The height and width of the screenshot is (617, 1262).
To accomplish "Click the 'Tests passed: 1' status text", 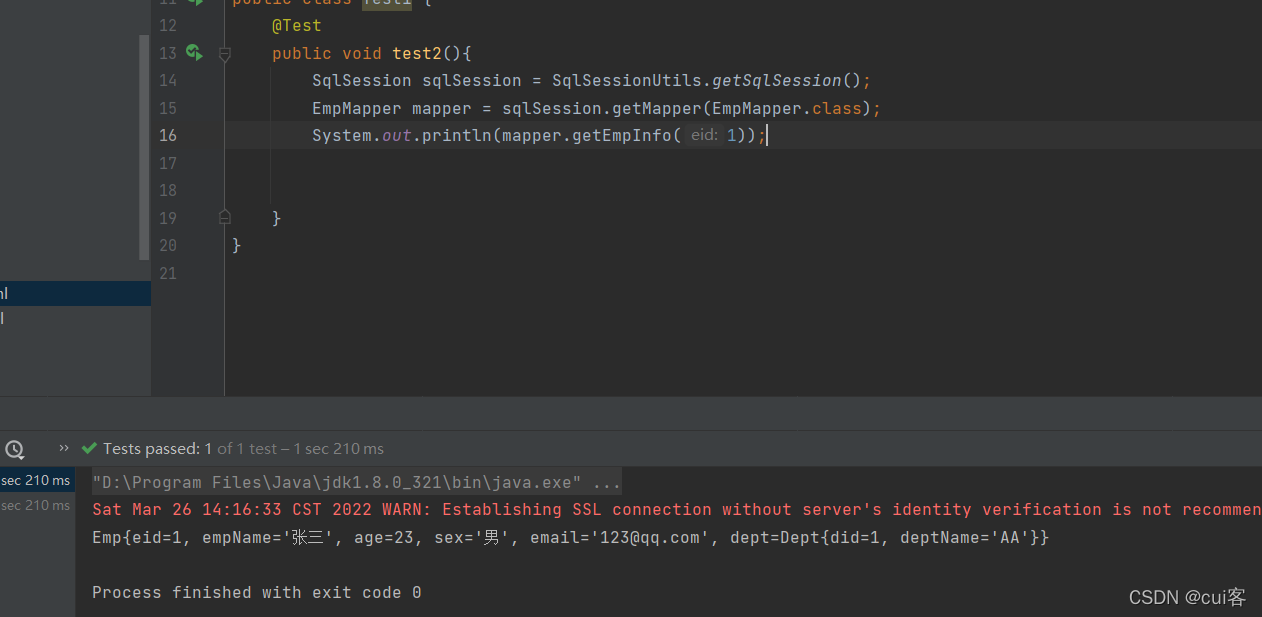I will click(x=157, y=449).
